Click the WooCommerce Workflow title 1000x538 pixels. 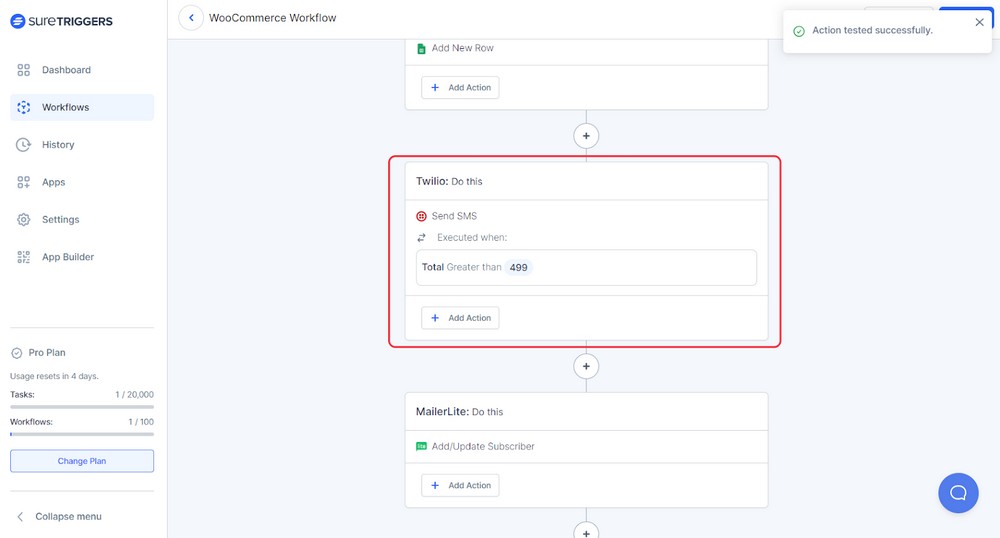click(x=272, y=18)
